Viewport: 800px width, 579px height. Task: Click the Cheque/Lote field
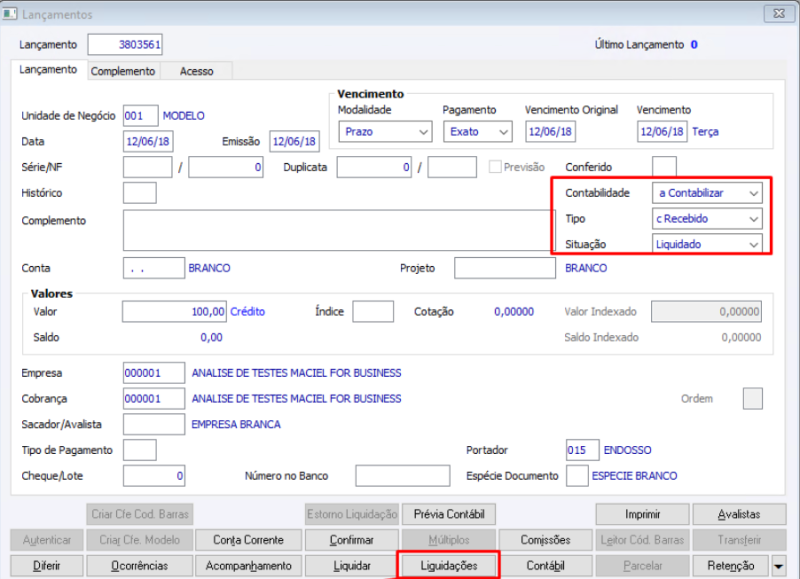click(154, 476)
